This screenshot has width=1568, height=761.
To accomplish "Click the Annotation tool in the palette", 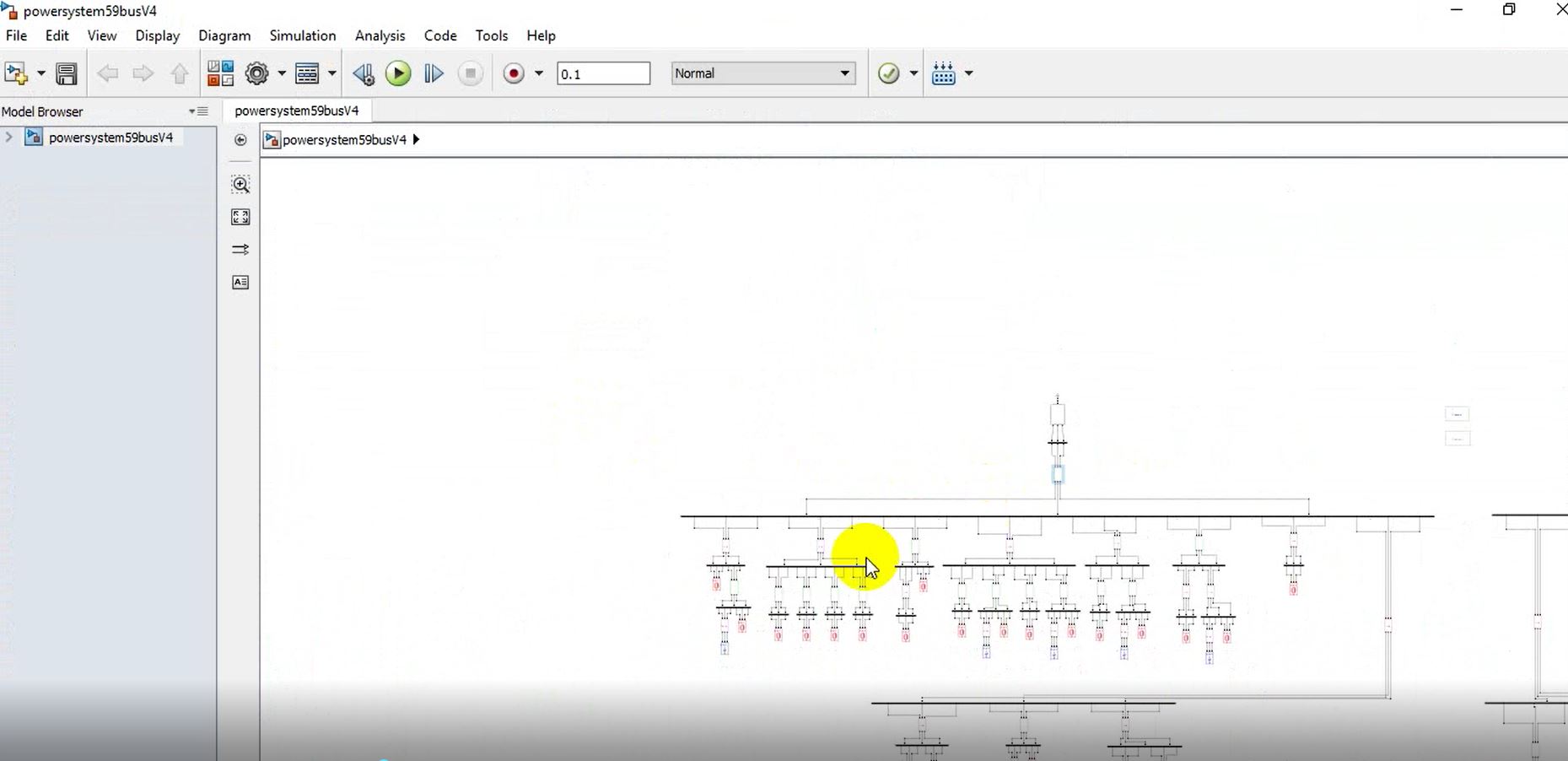I will tap(240, 282).
